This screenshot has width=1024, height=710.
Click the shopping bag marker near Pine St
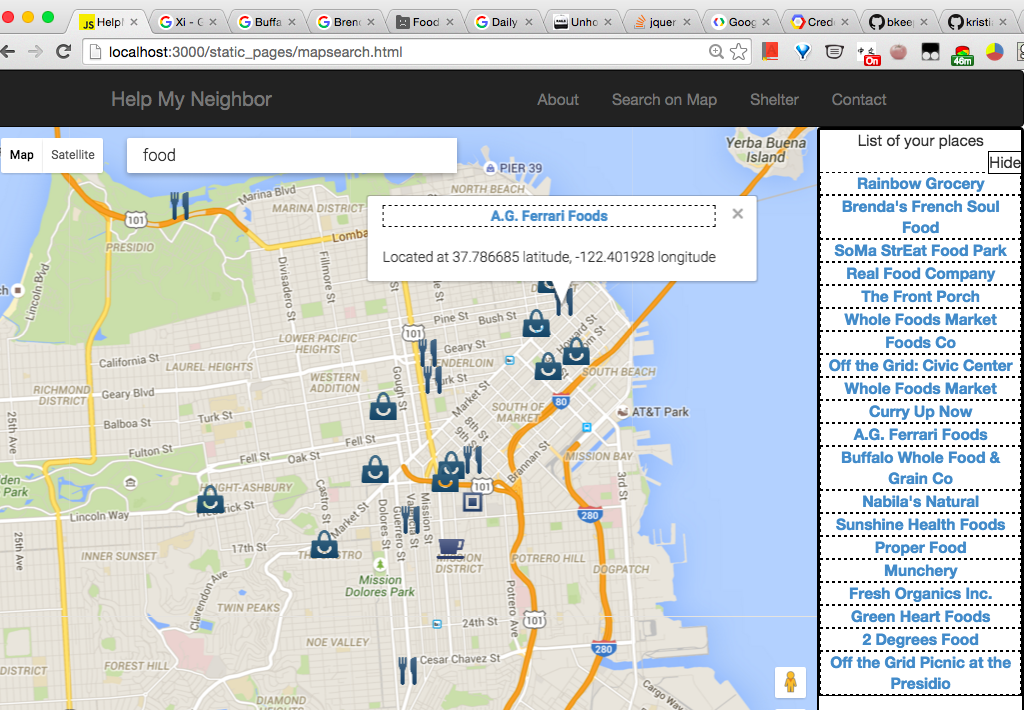tap(536, 323)
